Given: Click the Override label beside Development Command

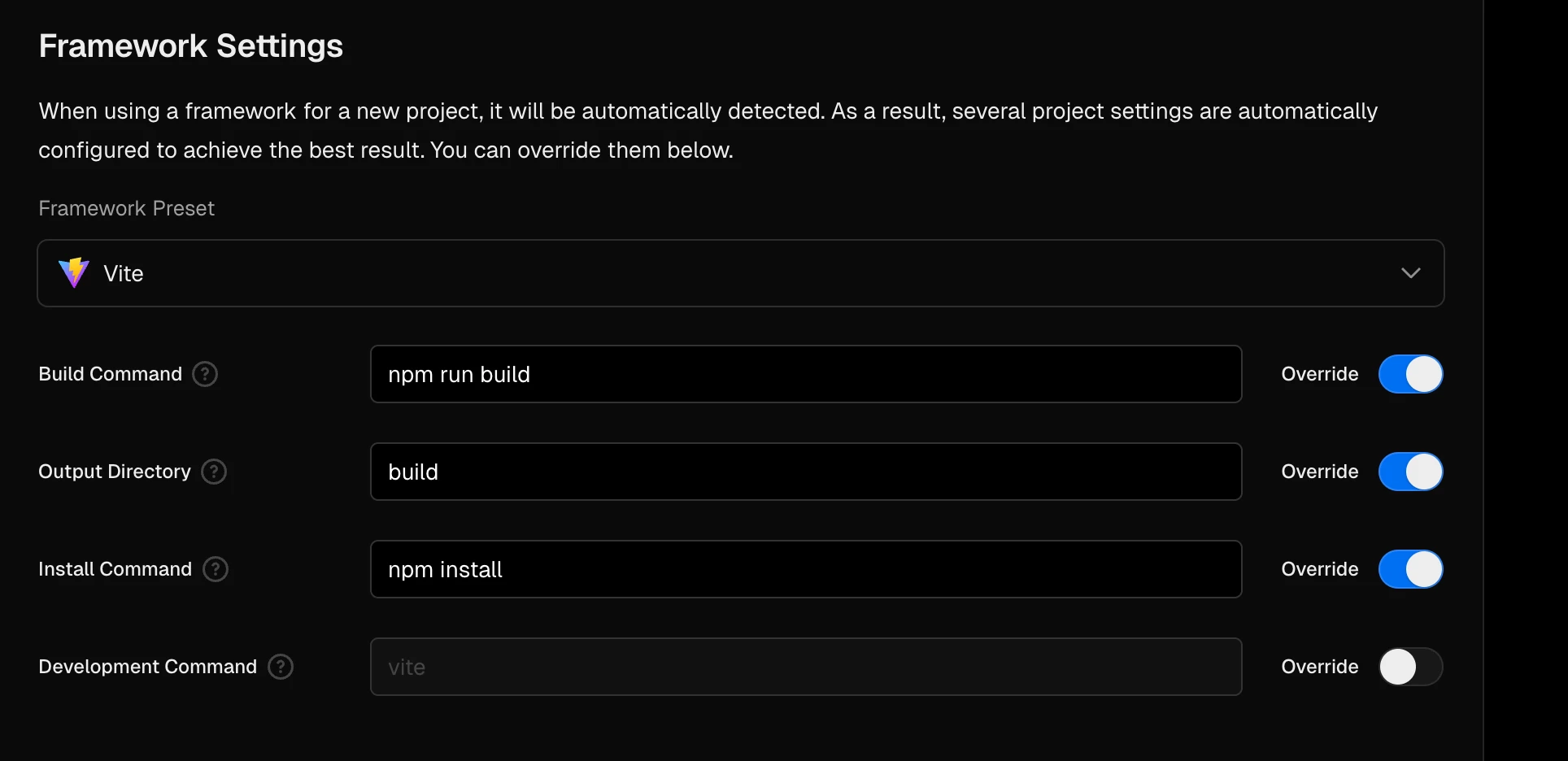Looking at the screenshot, I should point(1320,667).
